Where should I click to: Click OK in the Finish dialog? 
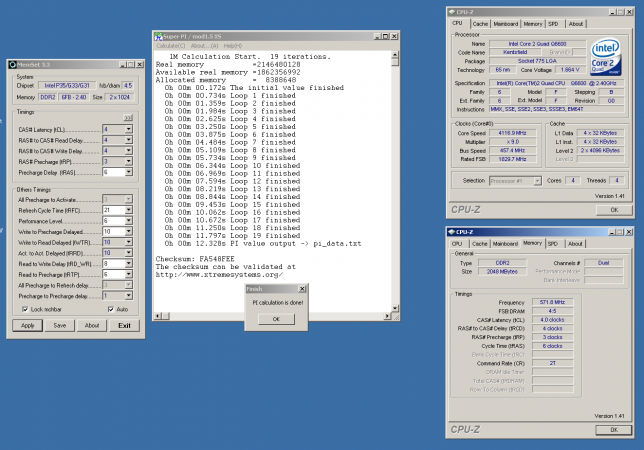point(276,319)
